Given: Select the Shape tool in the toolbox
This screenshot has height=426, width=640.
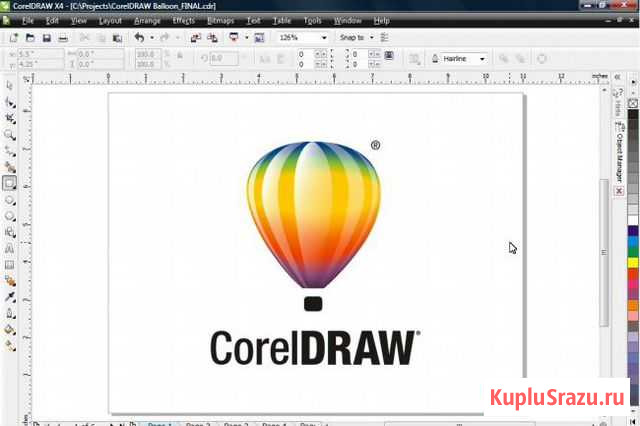Looking at the screenshot, I should pos(10,102).
